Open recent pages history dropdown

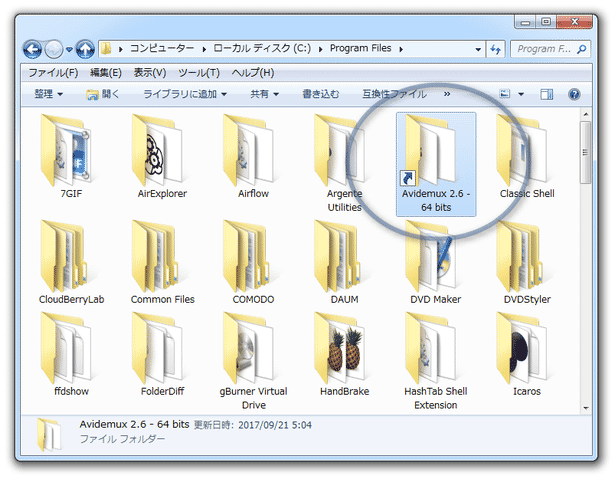click(69, 50)
